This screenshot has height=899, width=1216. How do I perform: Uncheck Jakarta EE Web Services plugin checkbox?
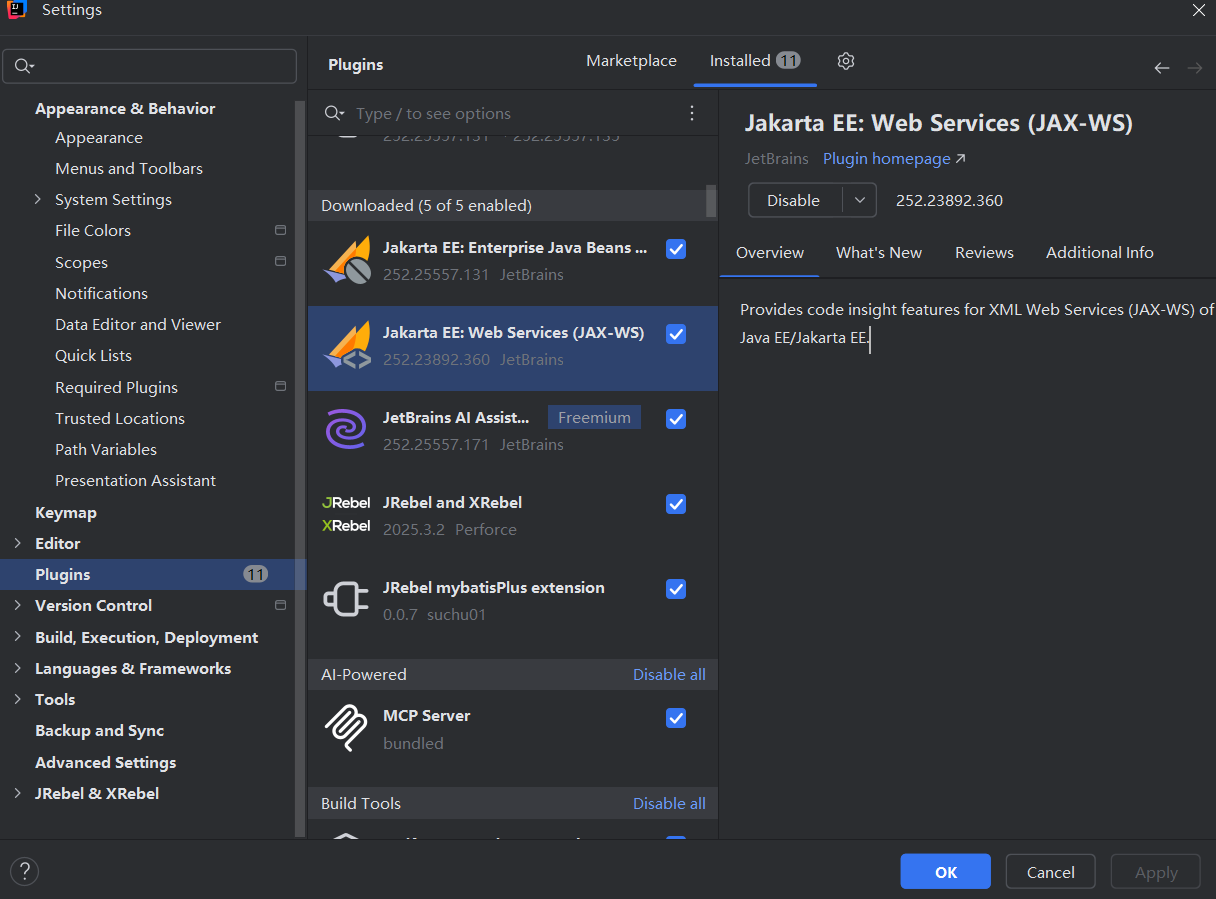coord(676,333)
